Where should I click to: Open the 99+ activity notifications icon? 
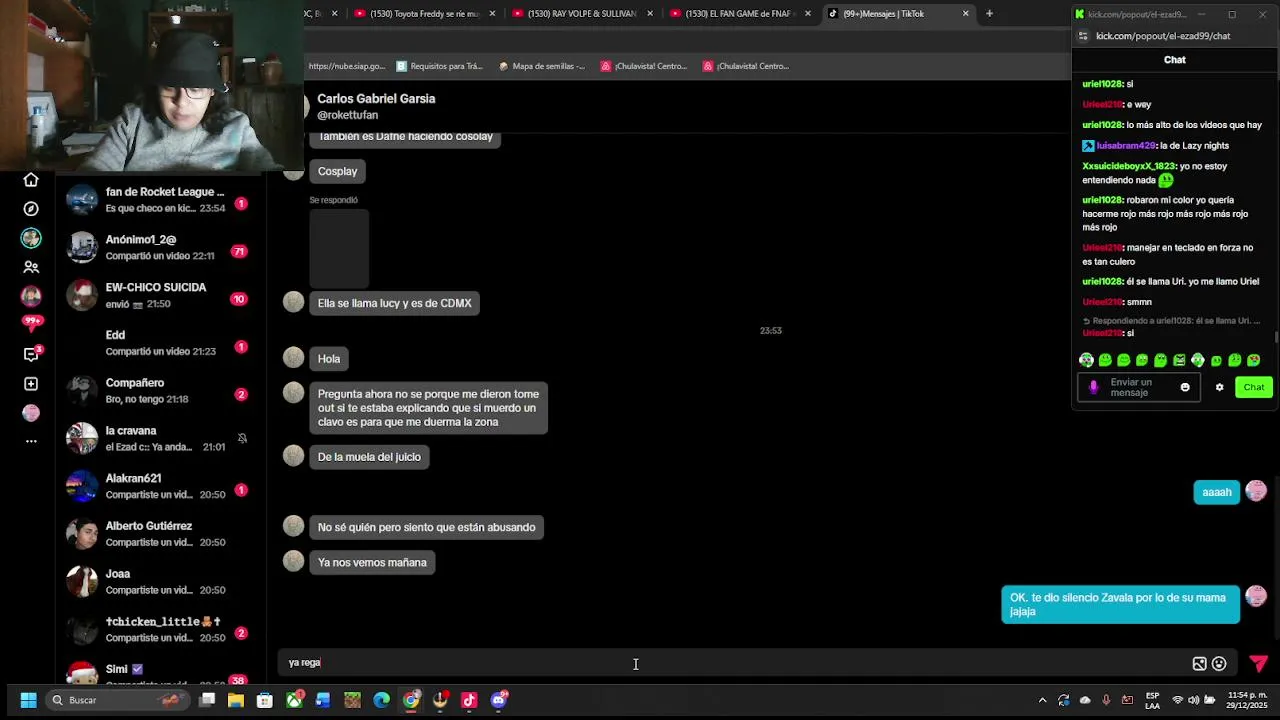[32, 324]
